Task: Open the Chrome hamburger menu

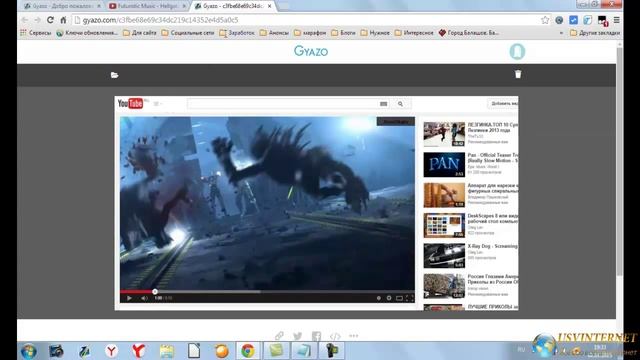Action: coord(616,20)
